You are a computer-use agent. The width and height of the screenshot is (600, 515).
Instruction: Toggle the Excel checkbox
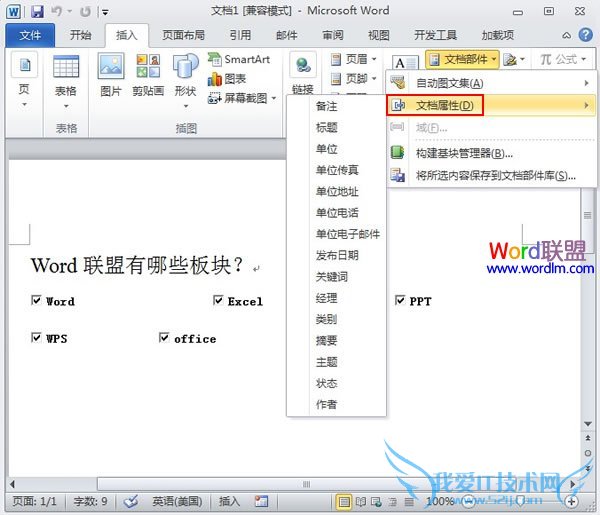218,300
